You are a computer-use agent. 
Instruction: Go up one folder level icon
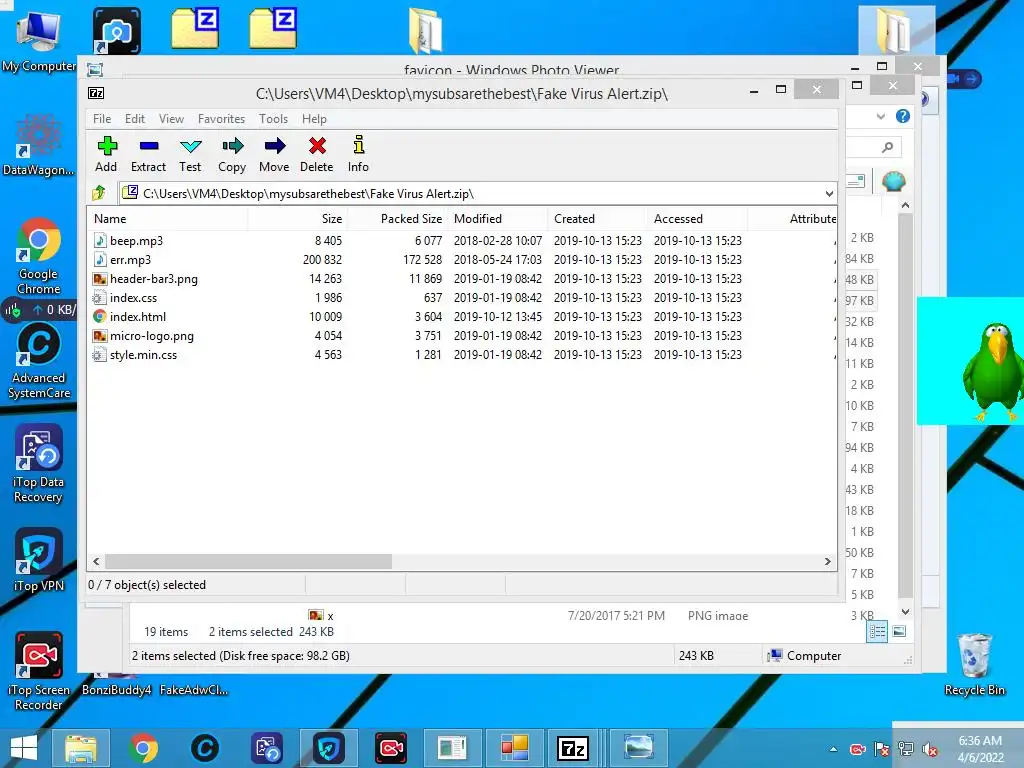coord(99,193)
